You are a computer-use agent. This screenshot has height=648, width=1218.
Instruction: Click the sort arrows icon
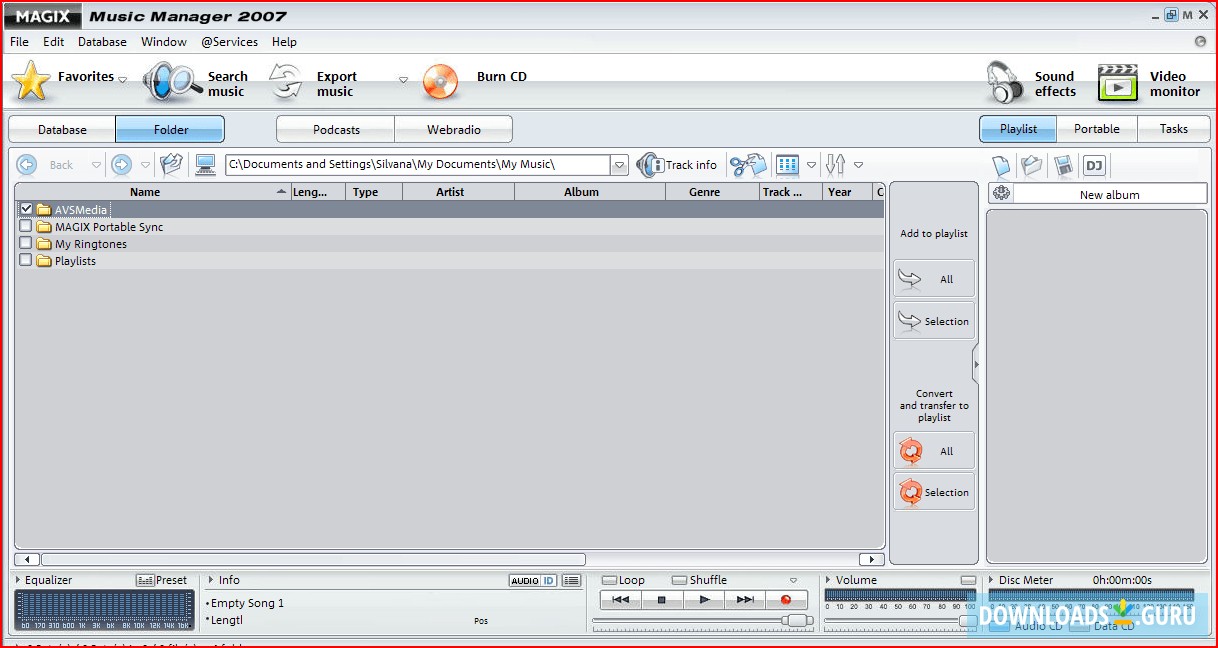(835, 165)
